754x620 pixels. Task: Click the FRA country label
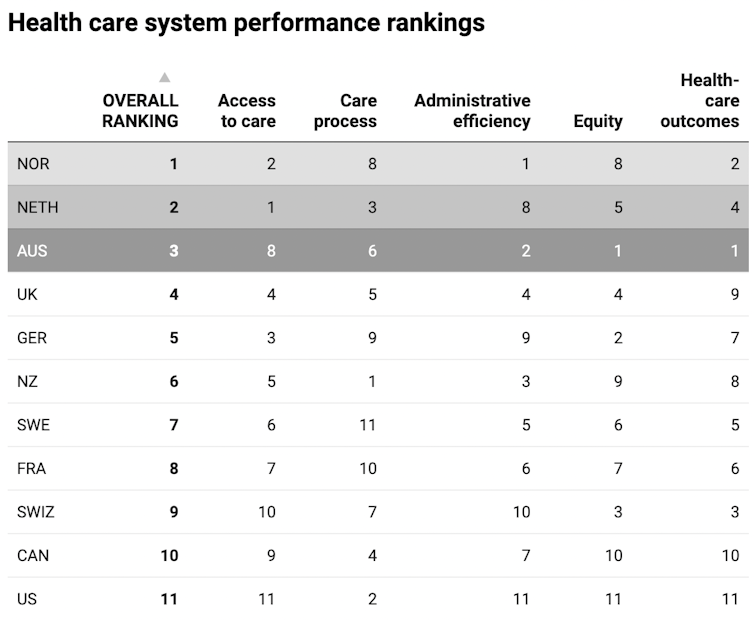pyautogui.click(x=32, y=469)
